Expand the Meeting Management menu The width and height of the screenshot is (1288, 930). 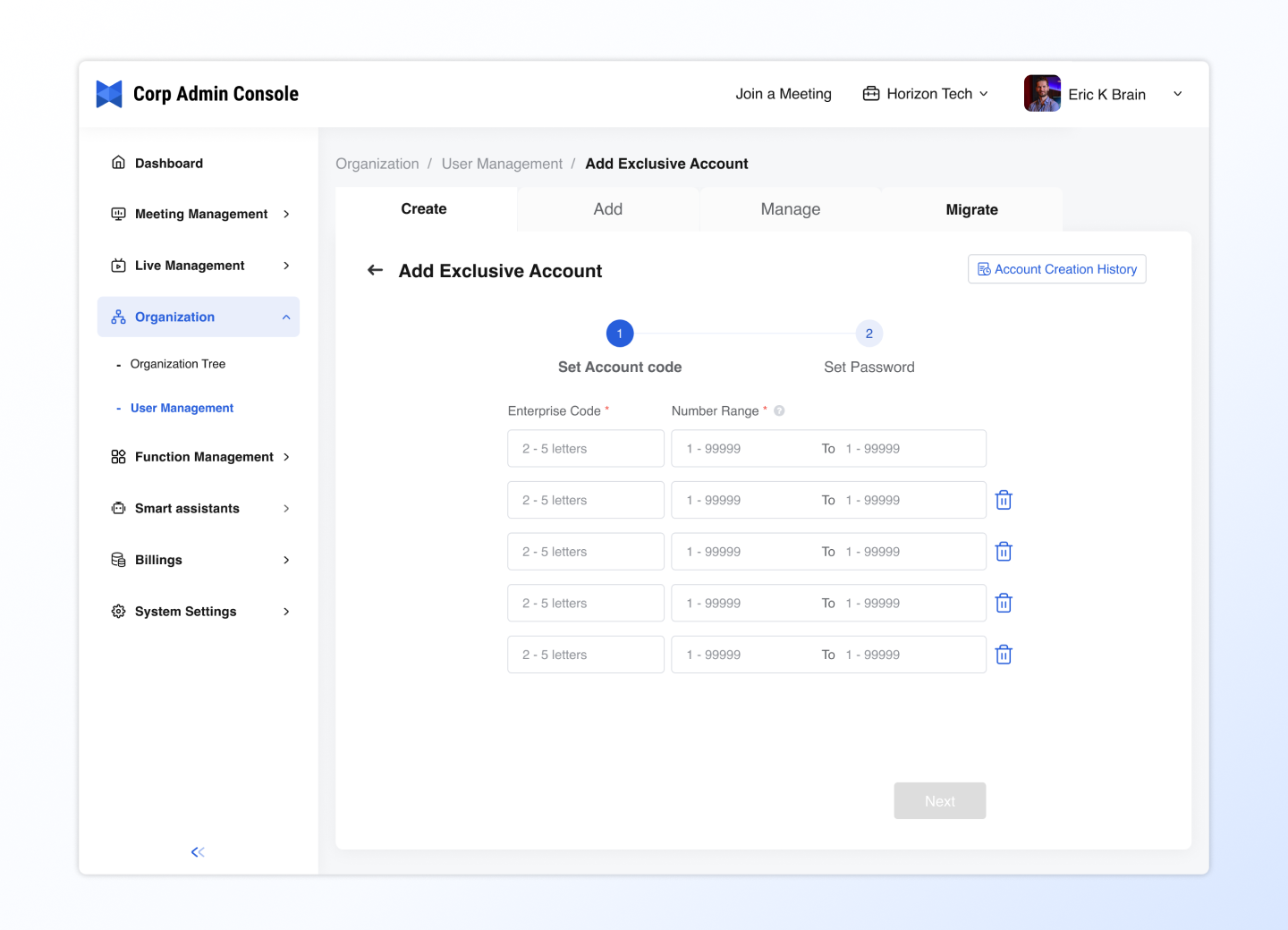[199, 214]
